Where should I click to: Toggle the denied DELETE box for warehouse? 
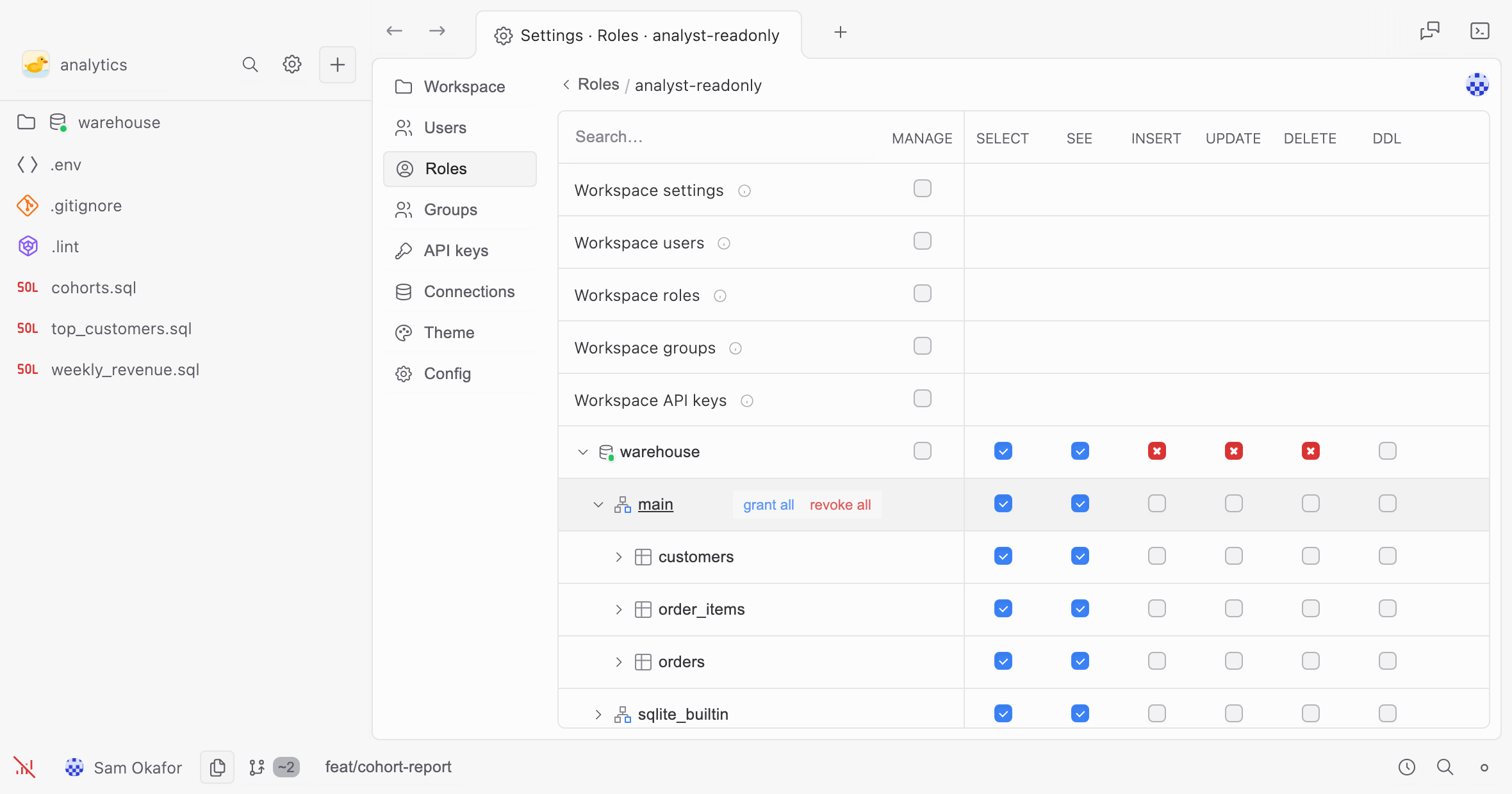[1311, 451]
